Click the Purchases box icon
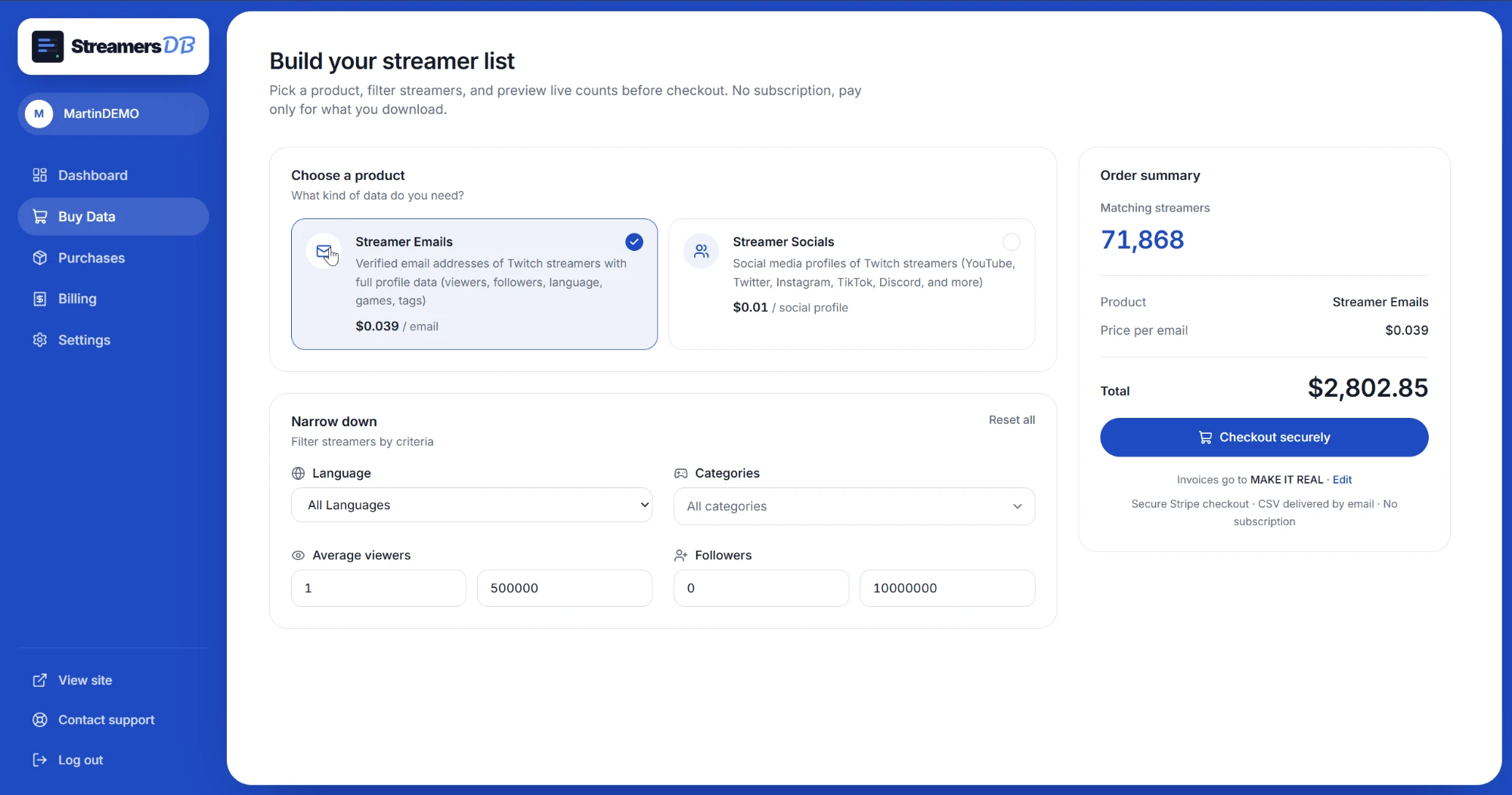Image resolution: width=1512 pixels, height=795 pixels. (x=40, y=258)
